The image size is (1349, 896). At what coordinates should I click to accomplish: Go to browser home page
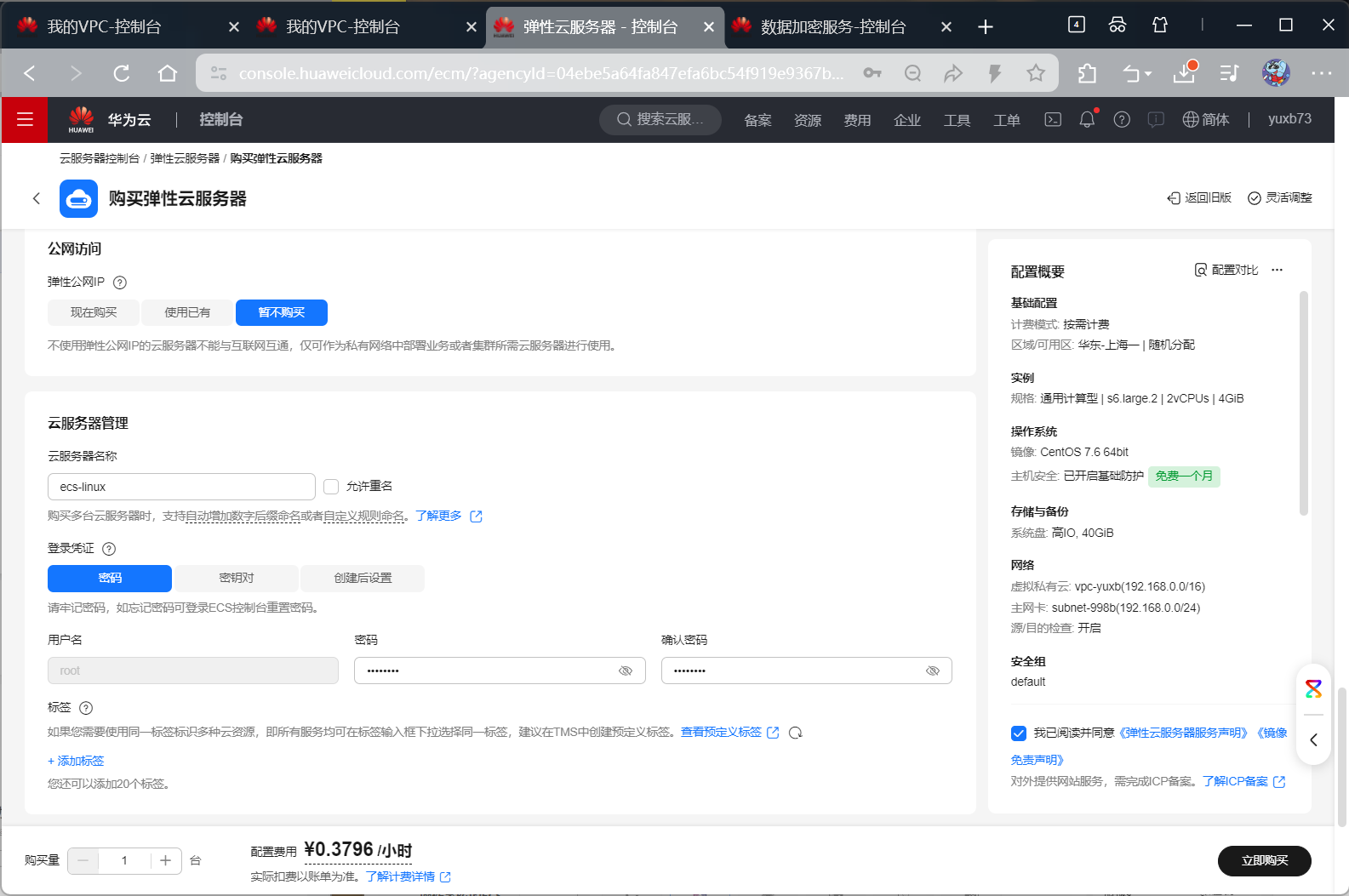pos(168,73)
